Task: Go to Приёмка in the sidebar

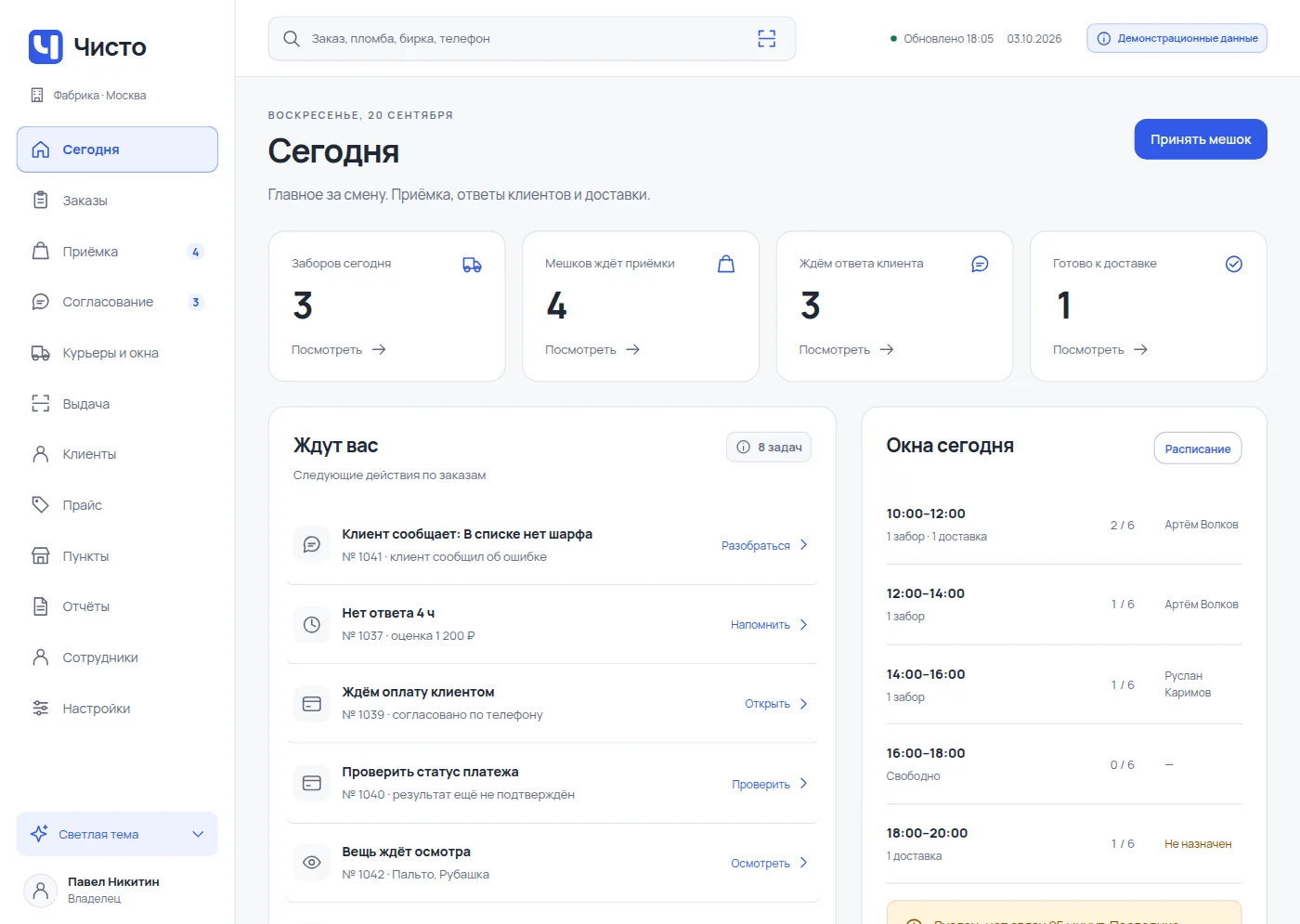Action: (117, 252)
